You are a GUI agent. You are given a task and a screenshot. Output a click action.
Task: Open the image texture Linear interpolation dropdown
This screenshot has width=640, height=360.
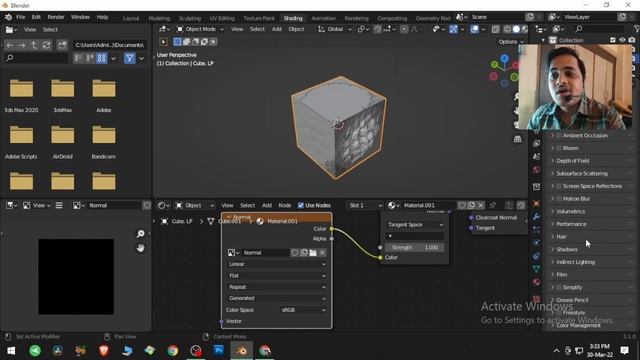(277, 264)
